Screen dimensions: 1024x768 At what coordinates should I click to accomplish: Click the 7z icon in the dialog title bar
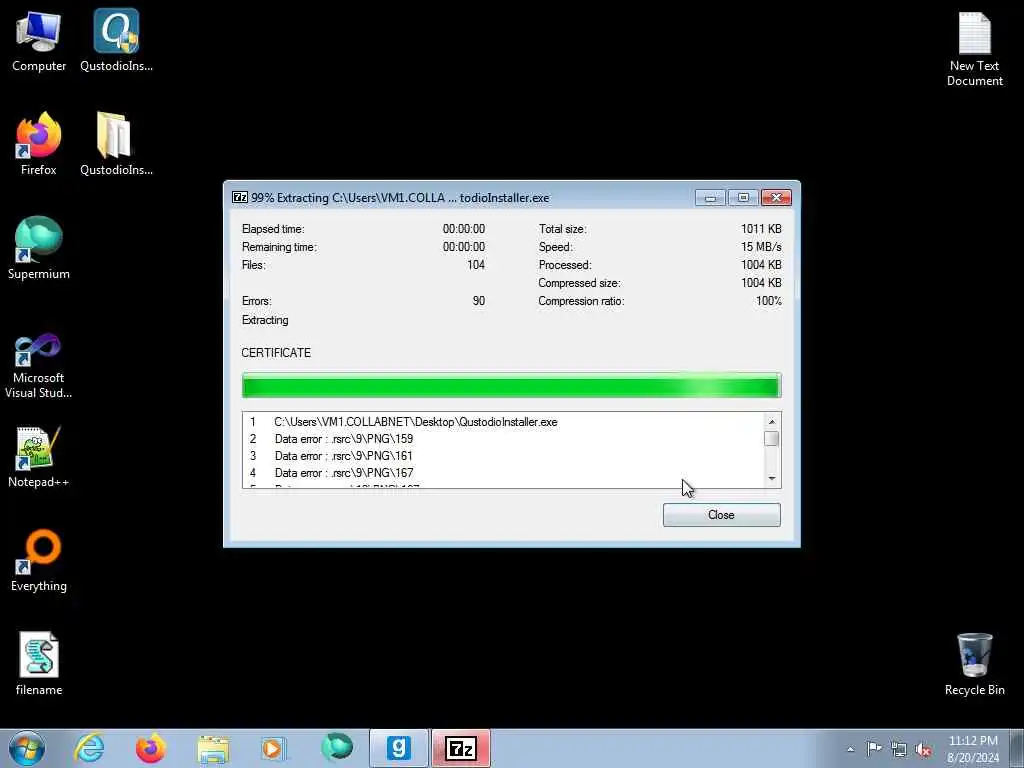pos(240,197)
